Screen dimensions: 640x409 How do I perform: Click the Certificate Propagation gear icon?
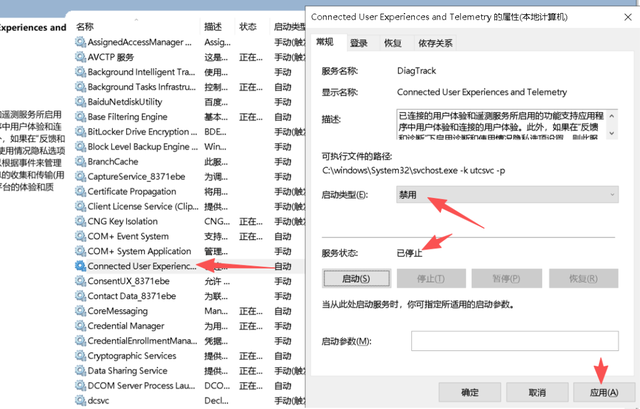click(80, 191)
